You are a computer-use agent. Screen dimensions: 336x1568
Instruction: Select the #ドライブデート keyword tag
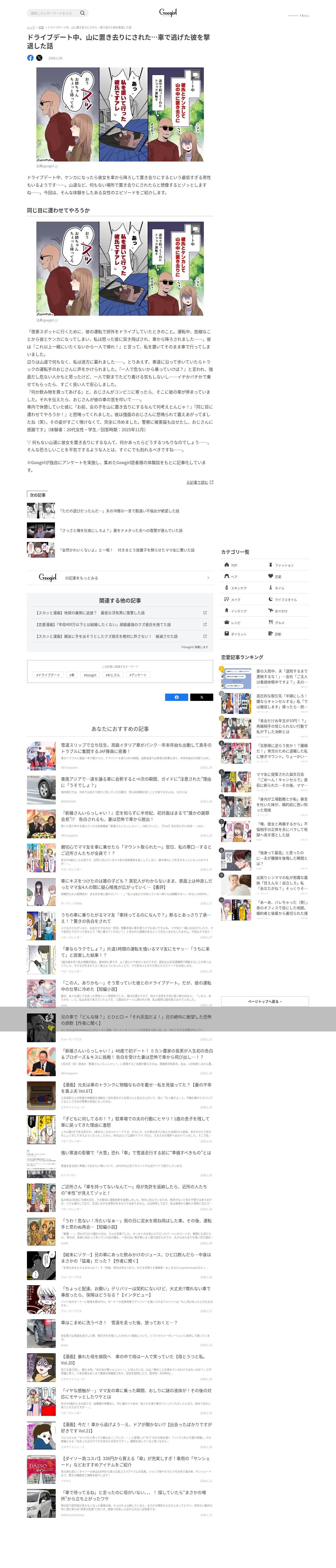tap(48, 675)
